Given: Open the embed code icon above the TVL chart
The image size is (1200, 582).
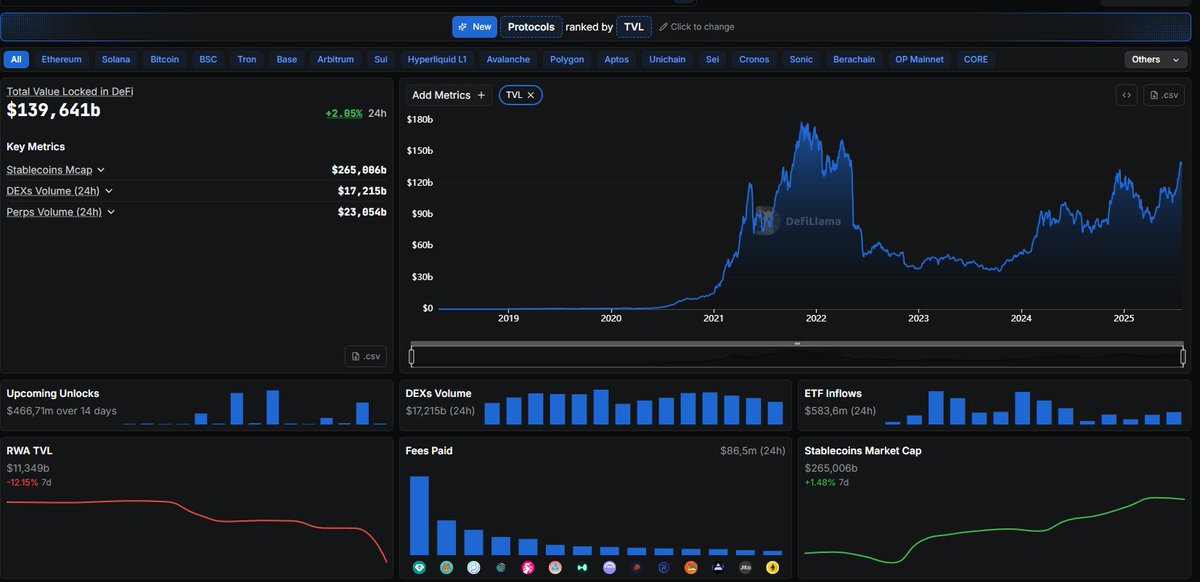Looking at the screenshot, I should pyautogui.click(x=1127, y=95).
